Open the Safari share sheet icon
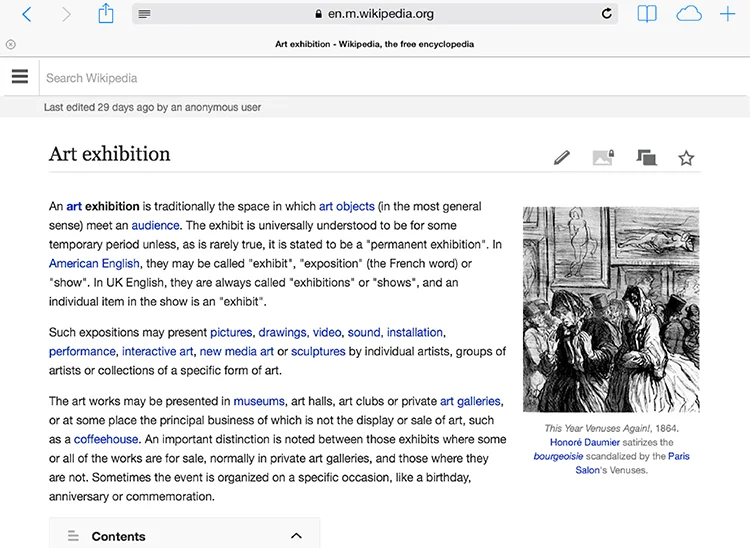 point(106,13)
